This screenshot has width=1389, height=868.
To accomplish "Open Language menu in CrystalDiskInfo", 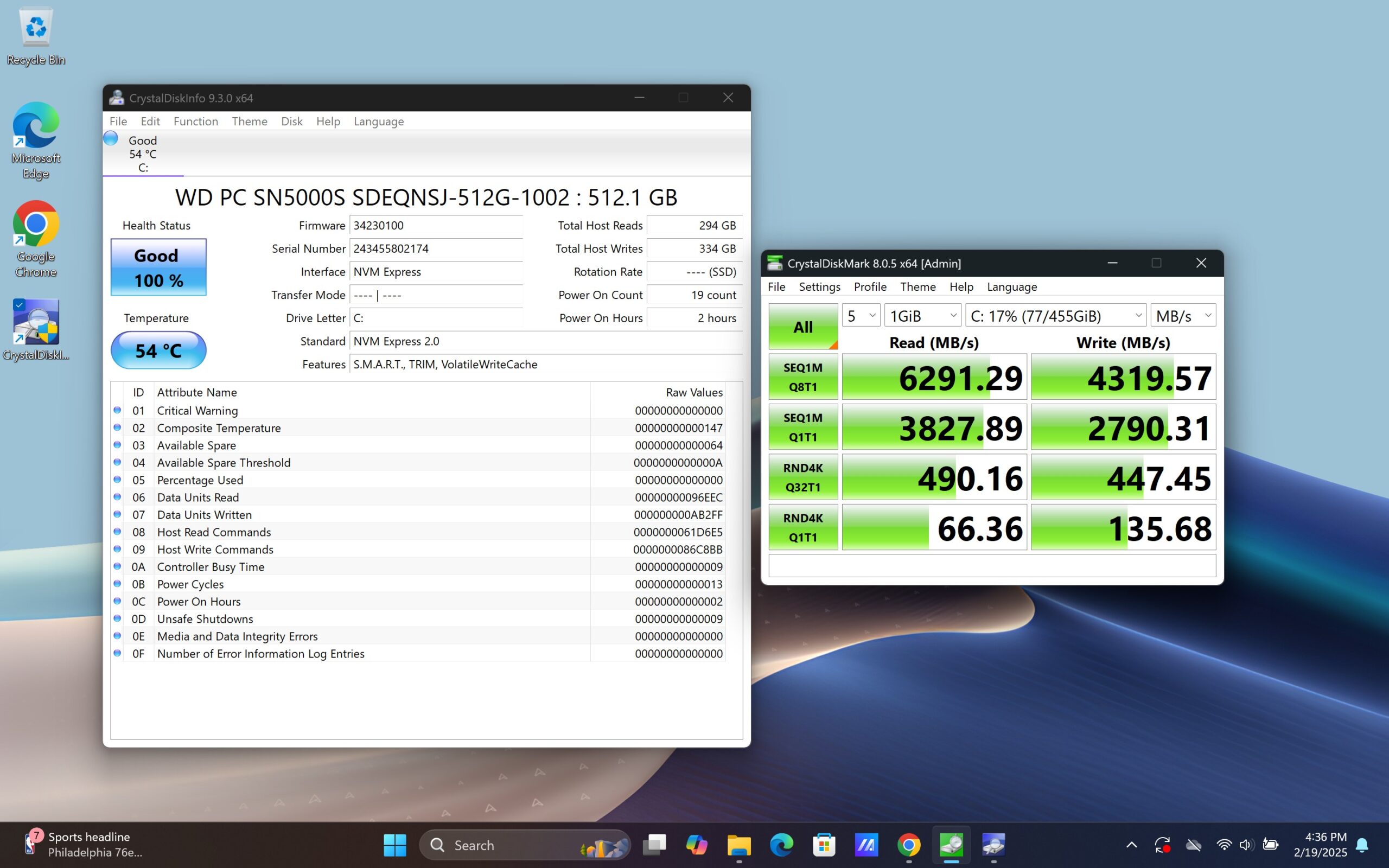I will (379, 121).
